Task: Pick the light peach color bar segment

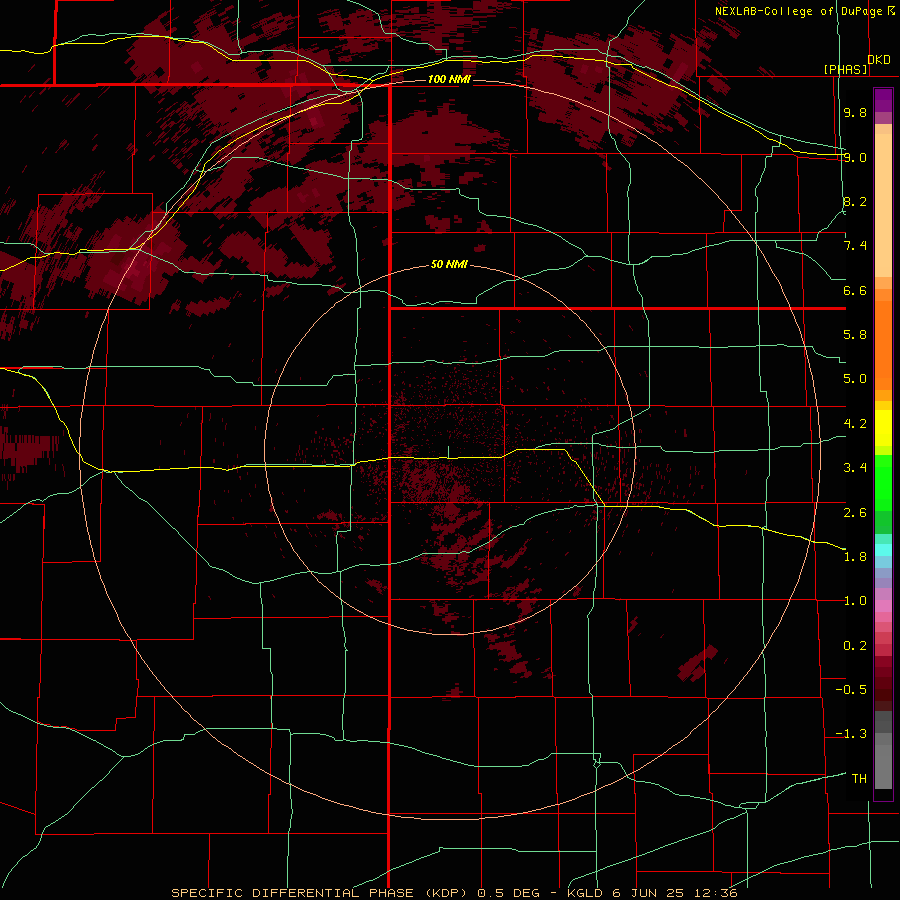Action: (x=883, y=205)
